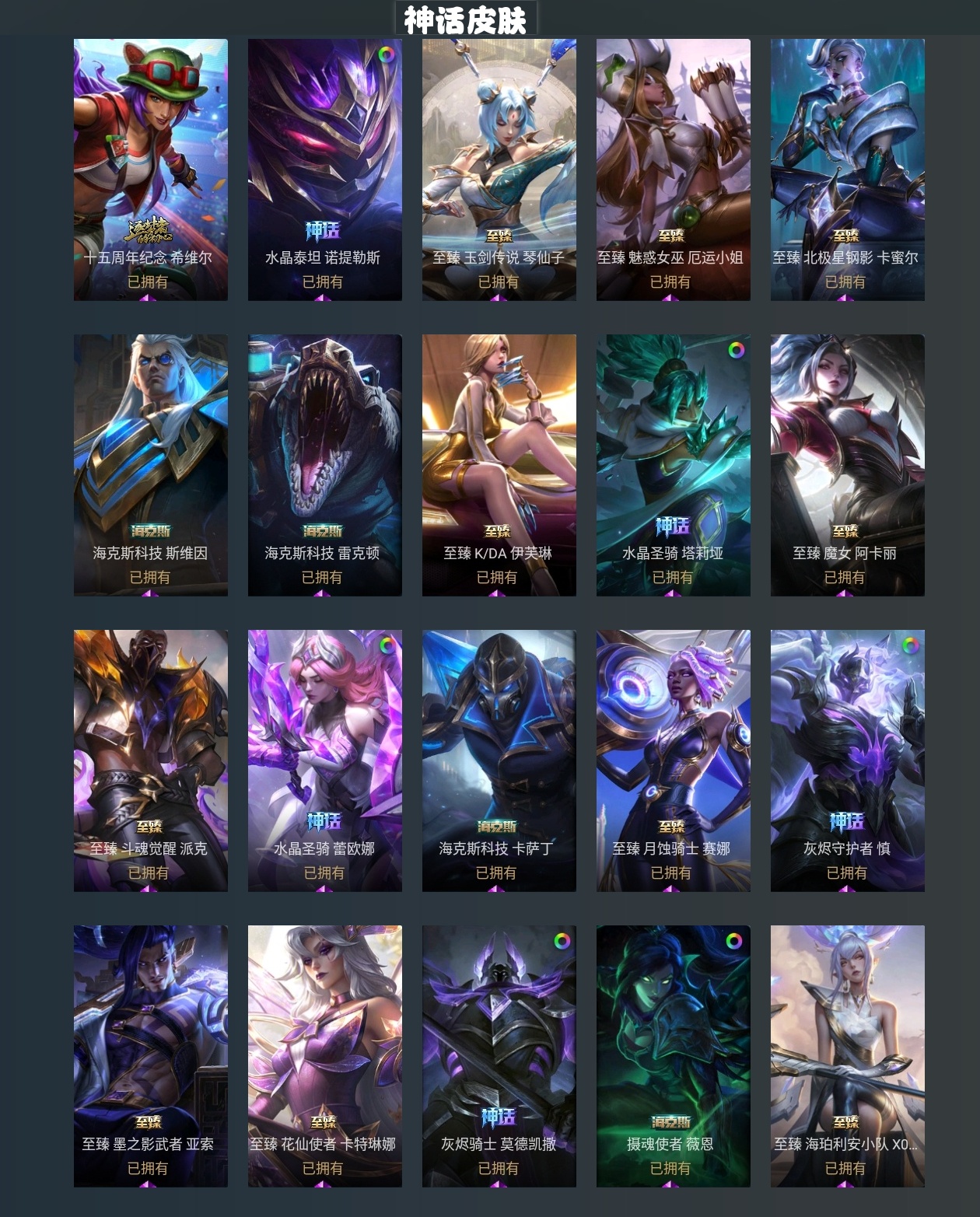Click the chroma wheel icon on 灰烬守护者 慎
The image size is (980, 1217).
point(910,645)
